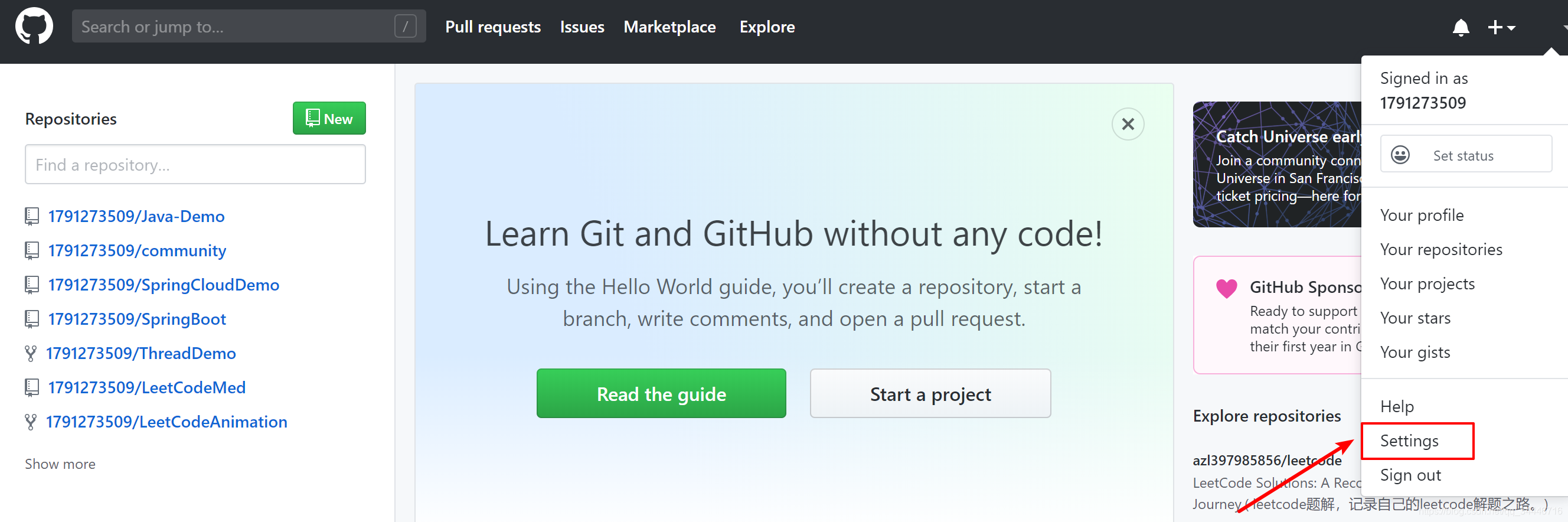Click the smiley icon beside Set status
This screenshot has width=1568, height=522.
click(1400, 155)
